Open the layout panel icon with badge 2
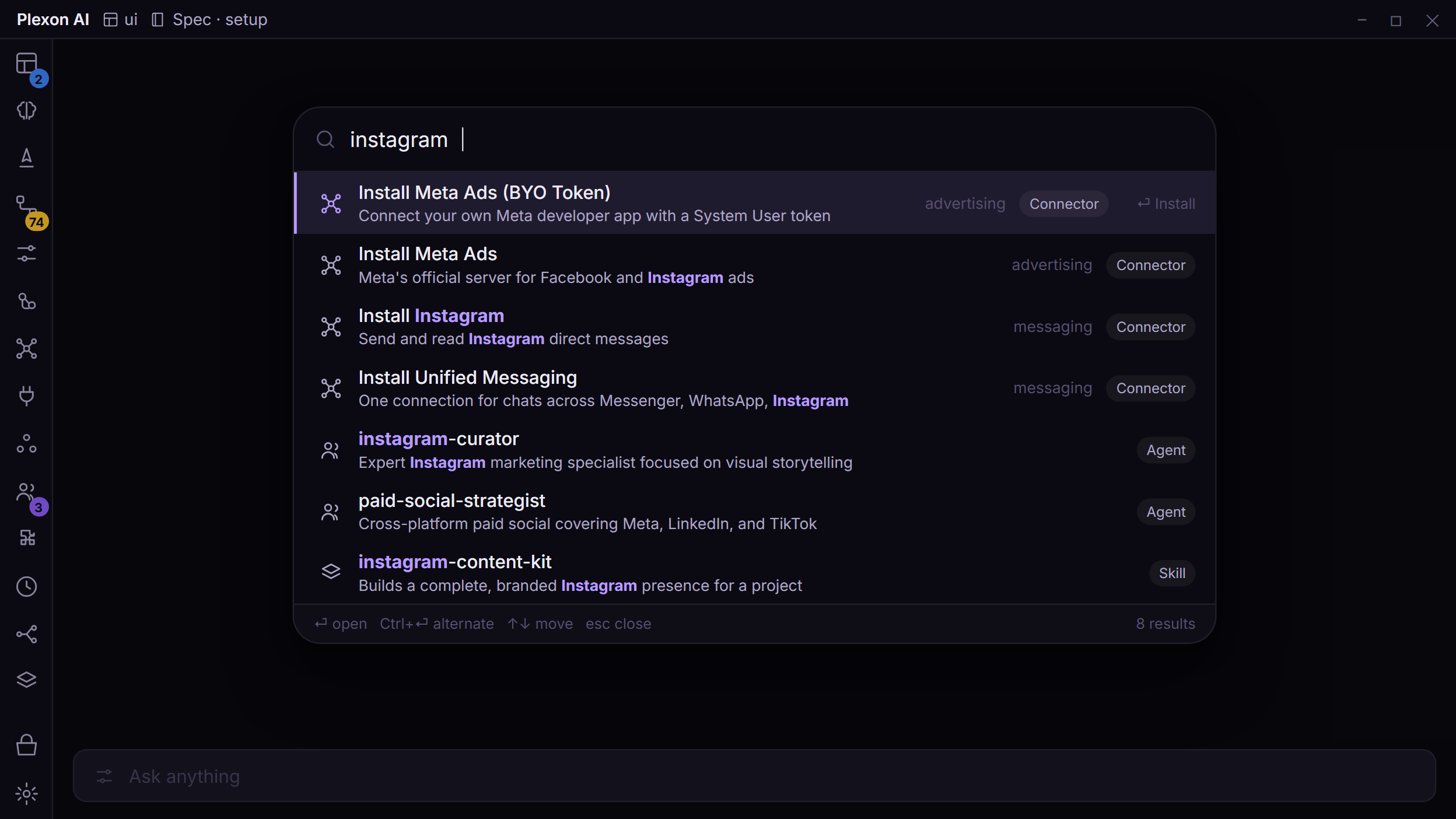 [27, 64]
